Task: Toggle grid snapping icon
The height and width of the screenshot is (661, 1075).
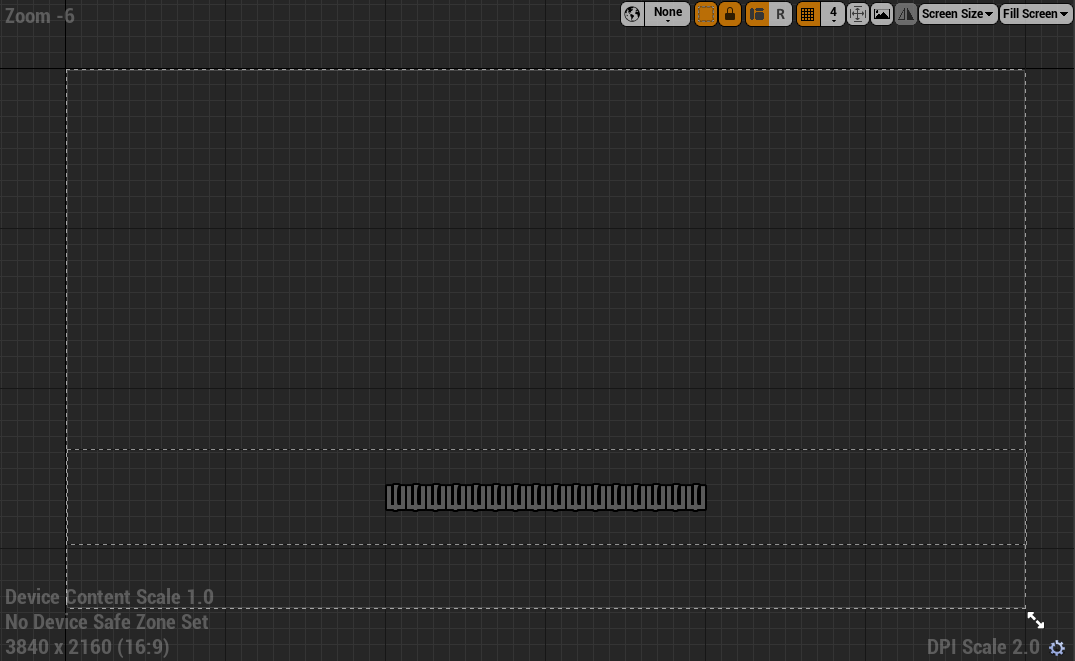Action: (808, 14)
